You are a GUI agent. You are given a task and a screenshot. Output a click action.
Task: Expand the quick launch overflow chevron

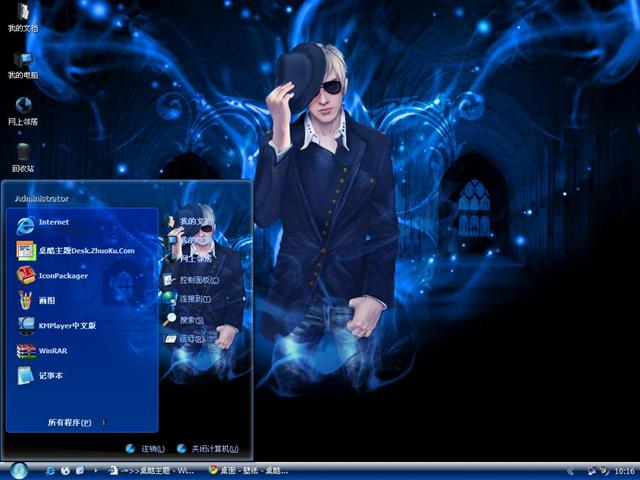[96, 471]
